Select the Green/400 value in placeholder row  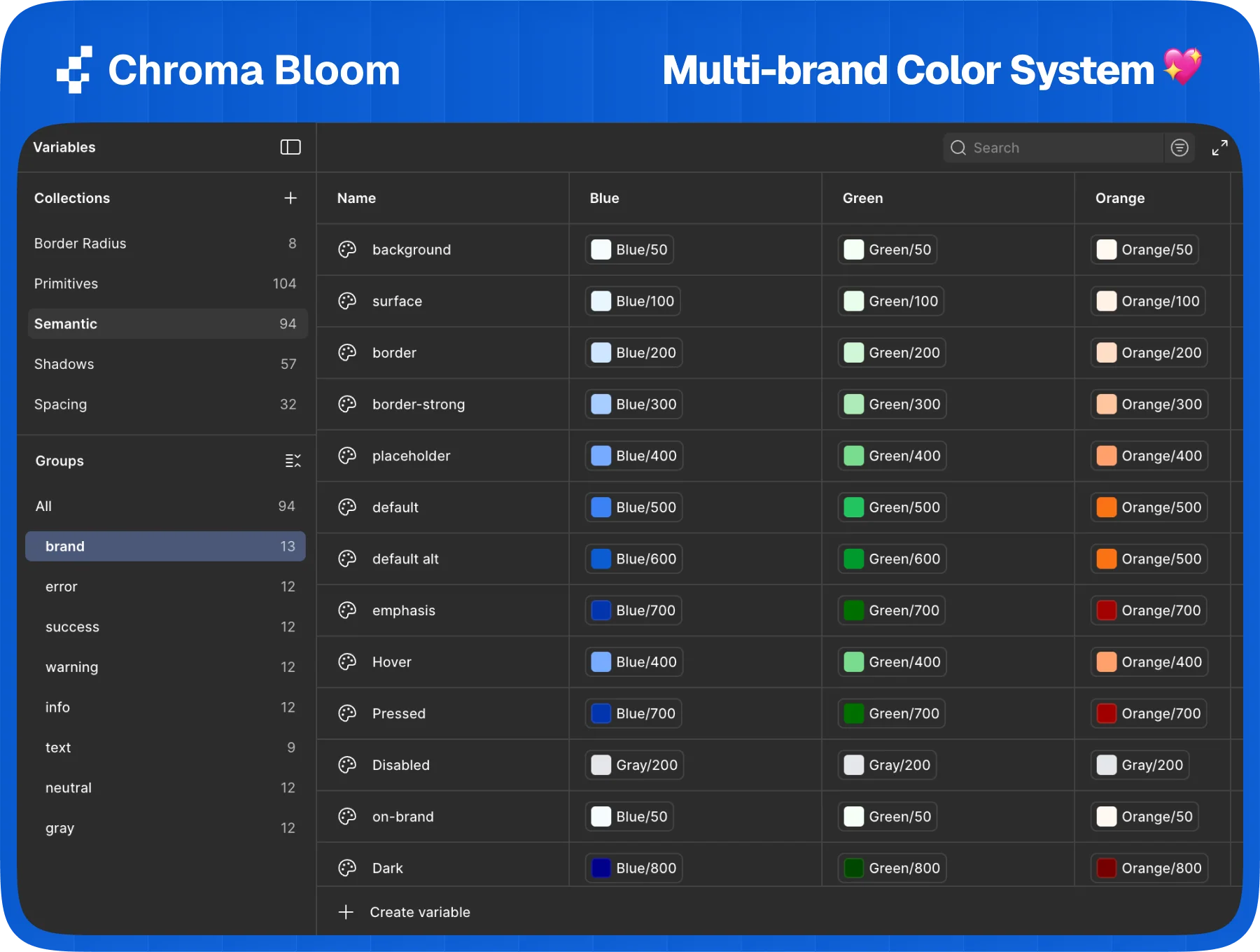pos(892,456)
